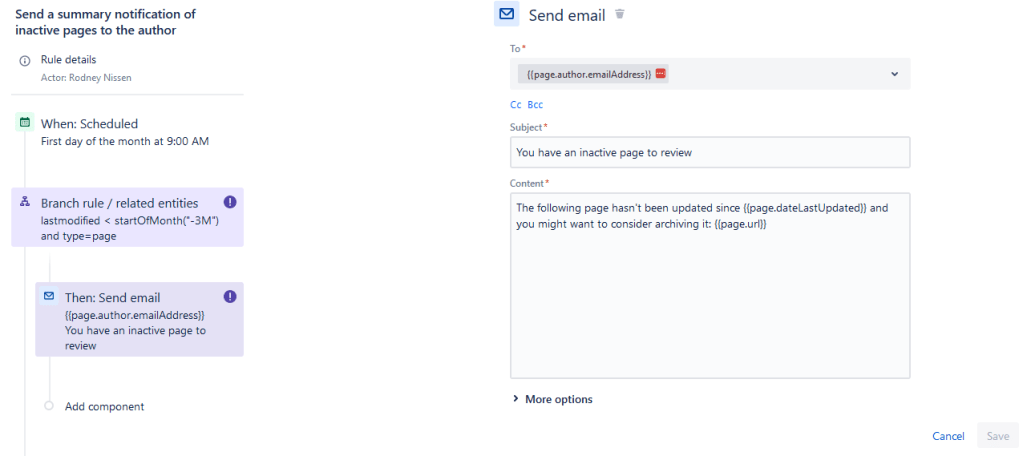
Task: Click the trash icon beside Send email
Action: (x=620, y=14)
